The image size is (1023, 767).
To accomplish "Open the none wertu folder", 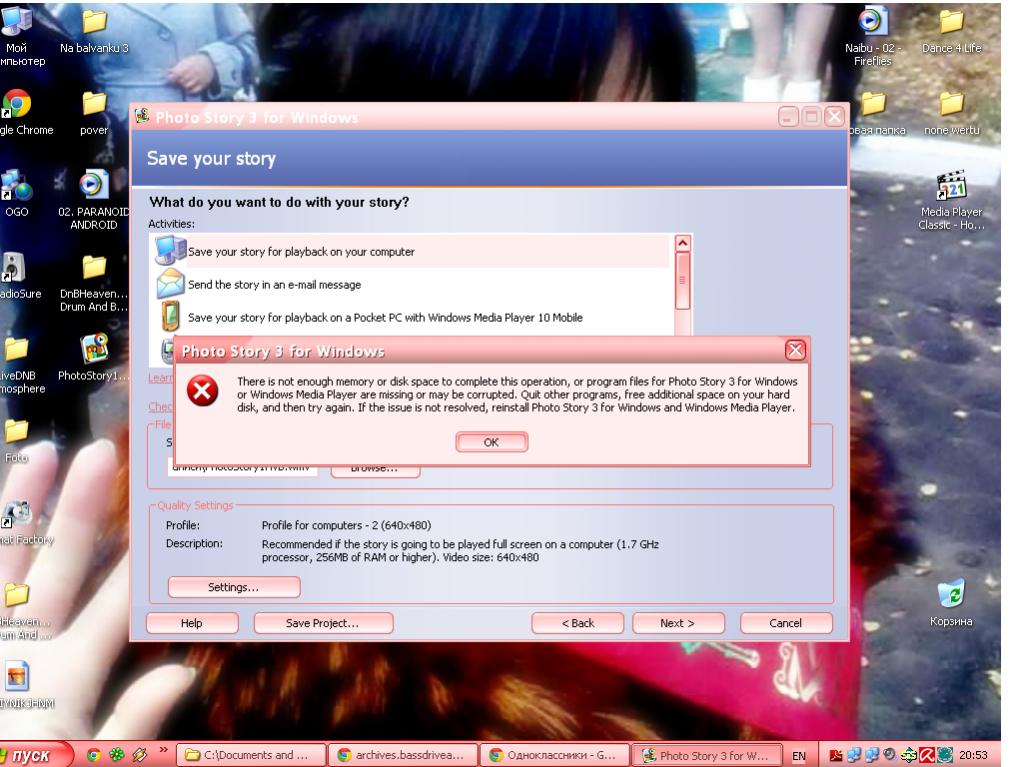I will pyautogui.click(x=951, y=112).
